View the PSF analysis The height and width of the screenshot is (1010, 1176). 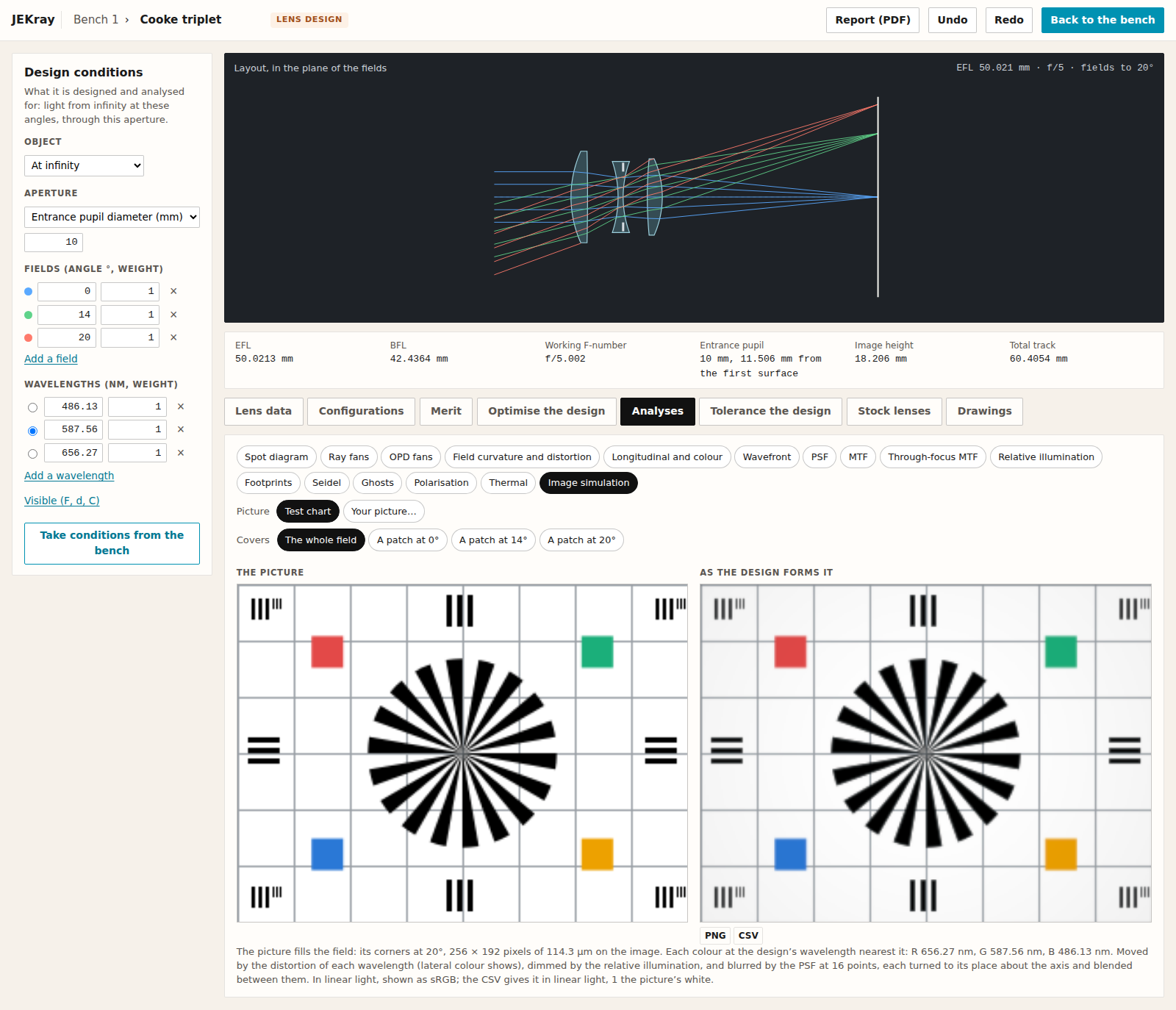coord(820,457)
